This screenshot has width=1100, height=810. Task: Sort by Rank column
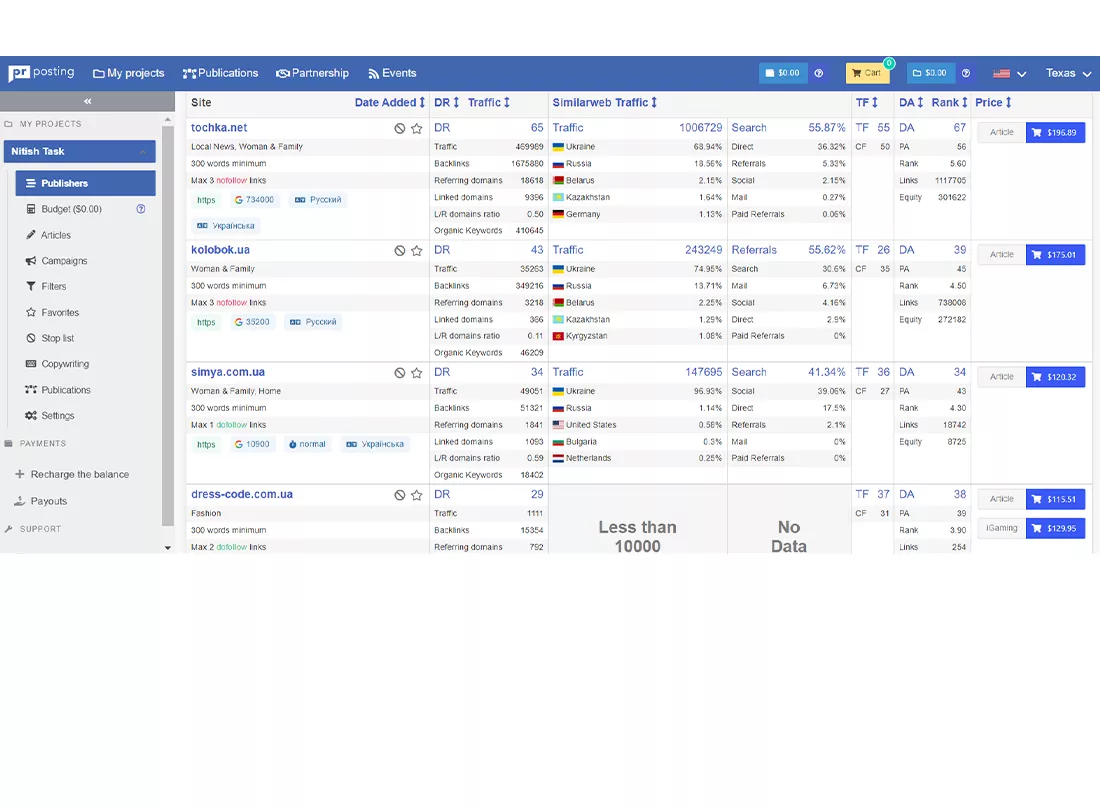coord(950,102)
